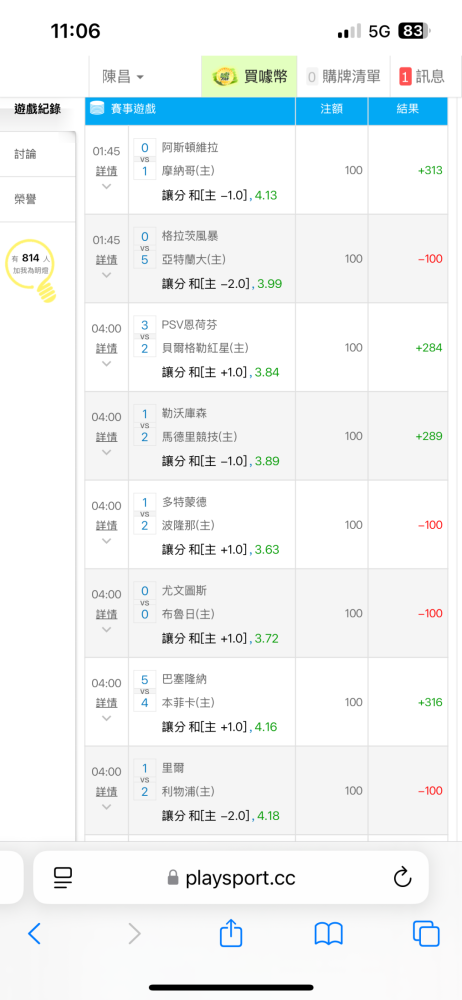Tap the playsport.cc address bar
The height and width of the screenshot is (1000, 462).
coord(231,878)
